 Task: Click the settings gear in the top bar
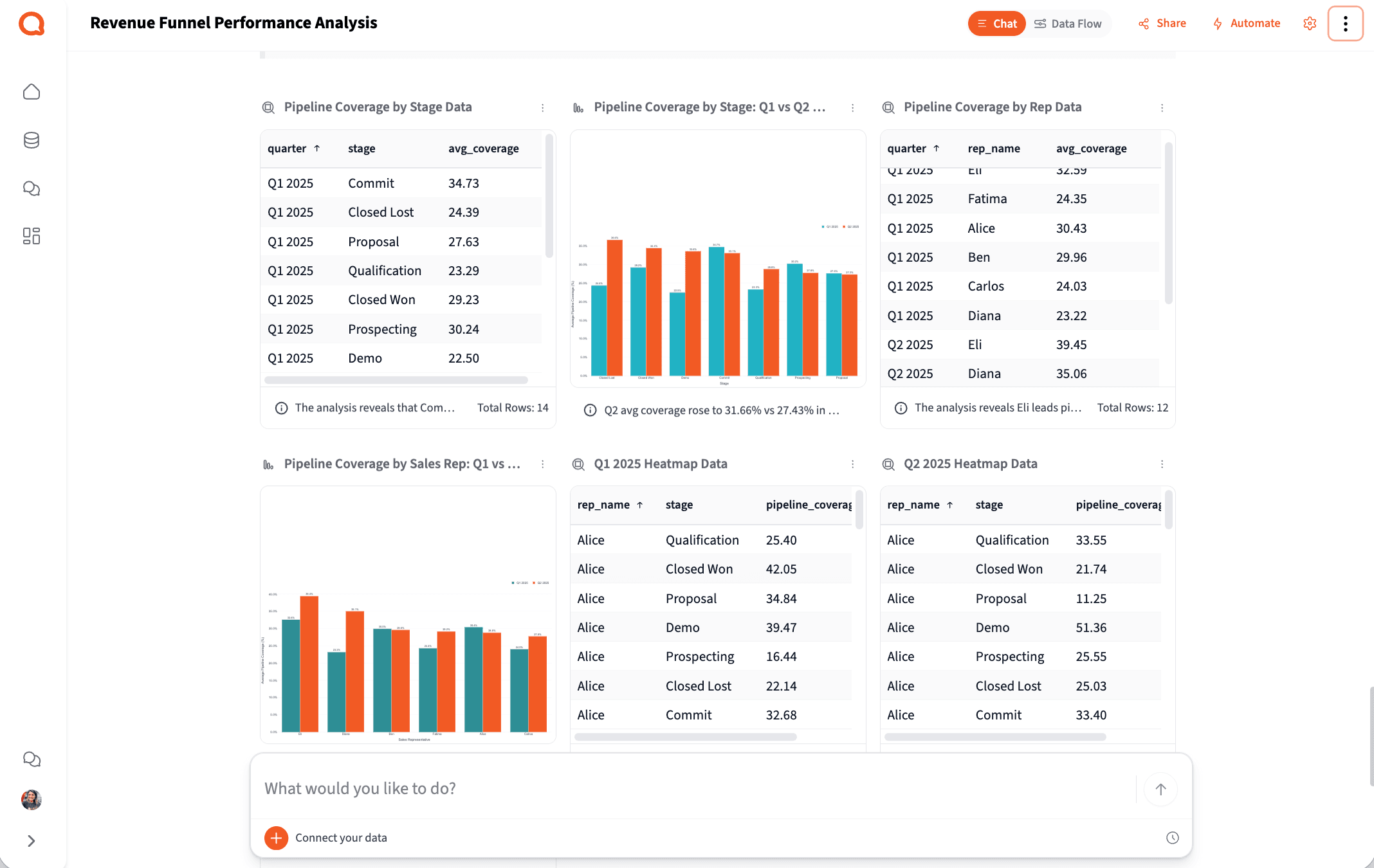click(x=1310, y=23)
